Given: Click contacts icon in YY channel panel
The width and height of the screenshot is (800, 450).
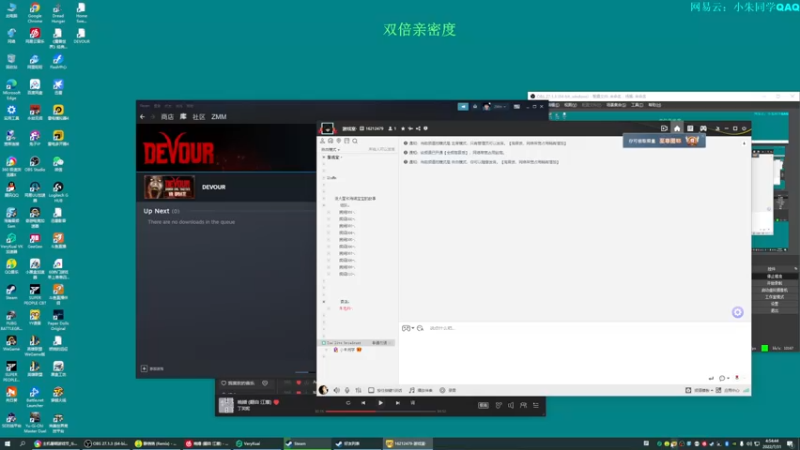Looking at the screenshot, I should tap(322, 141).
